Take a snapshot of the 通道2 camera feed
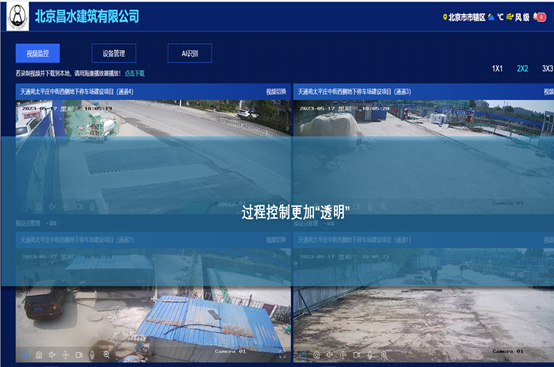This screenshot has height=367, width=554. click(x=39, y=355)
